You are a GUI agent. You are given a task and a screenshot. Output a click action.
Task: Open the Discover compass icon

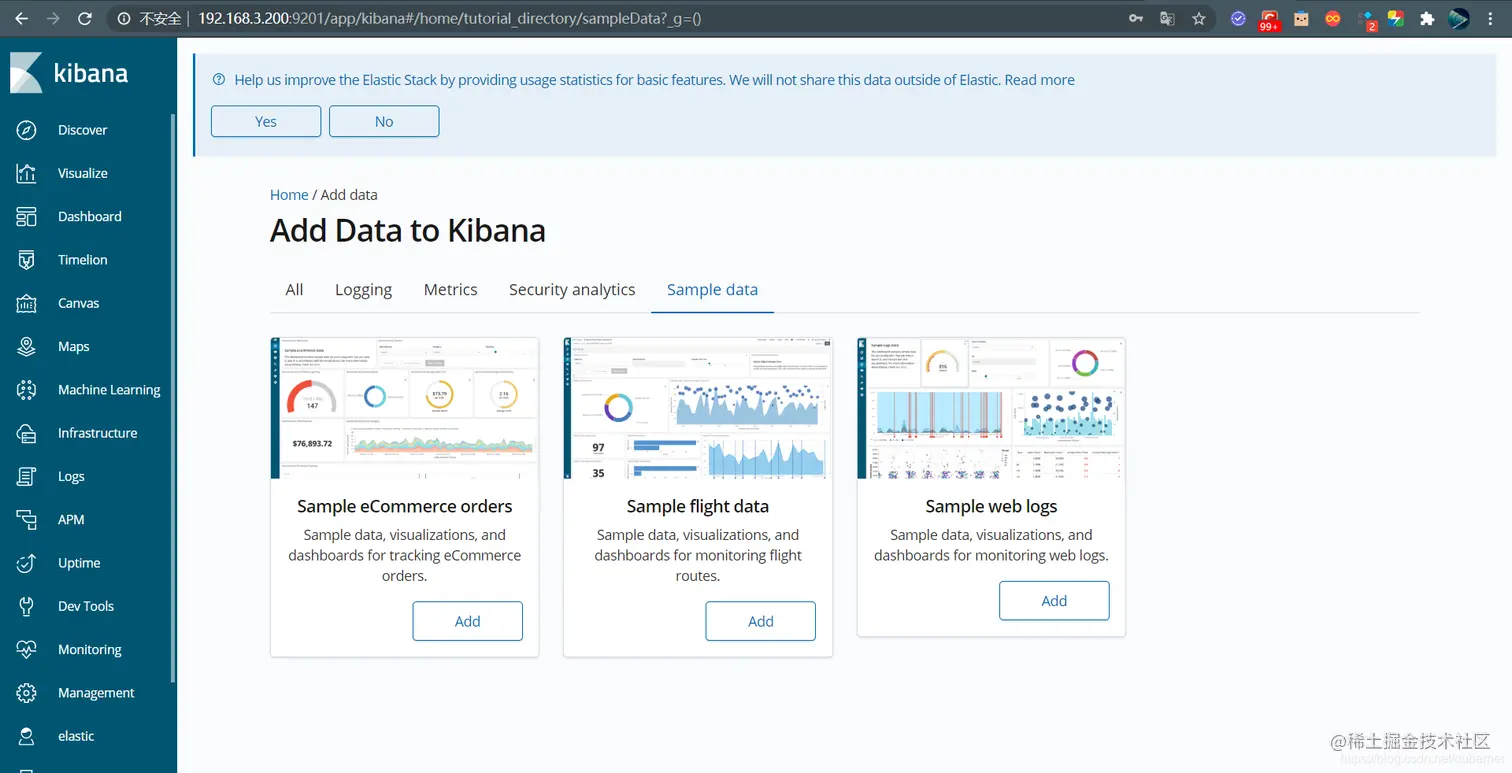(x=27, y=130)
